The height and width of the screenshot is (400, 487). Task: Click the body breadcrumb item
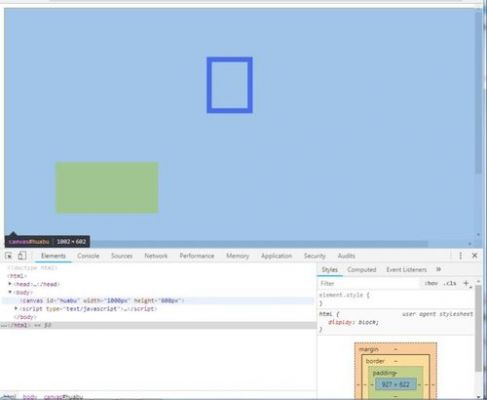tap(30, 397)
